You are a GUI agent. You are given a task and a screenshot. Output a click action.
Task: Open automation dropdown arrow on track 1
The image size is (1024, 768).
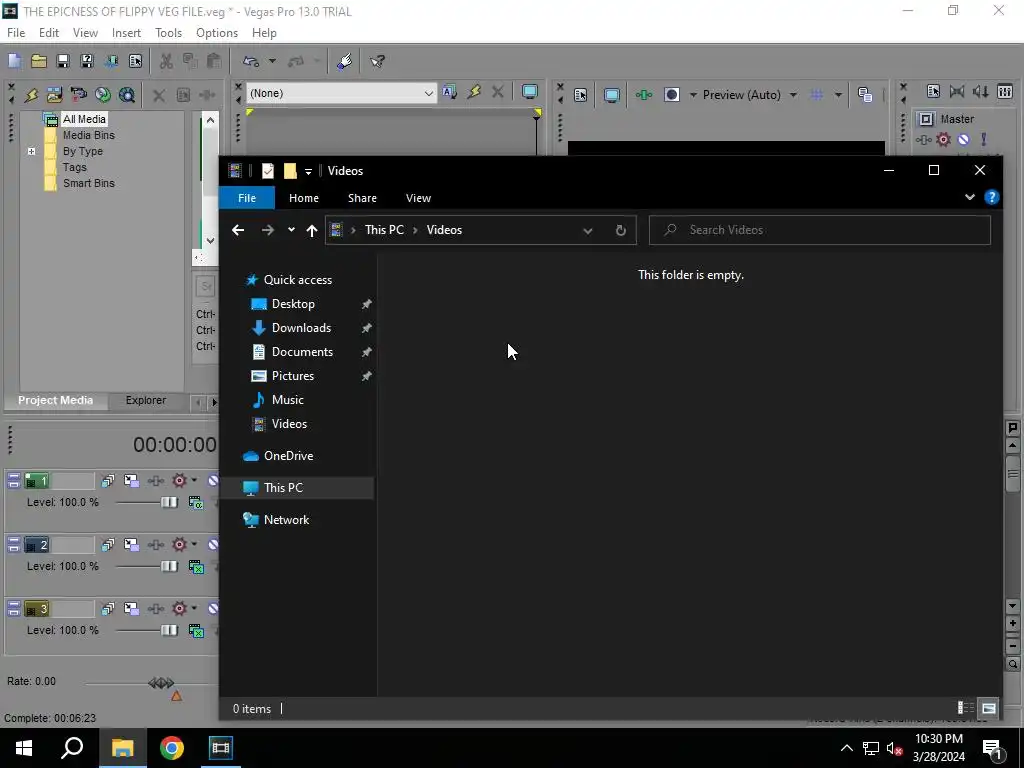tap(194, 481)
